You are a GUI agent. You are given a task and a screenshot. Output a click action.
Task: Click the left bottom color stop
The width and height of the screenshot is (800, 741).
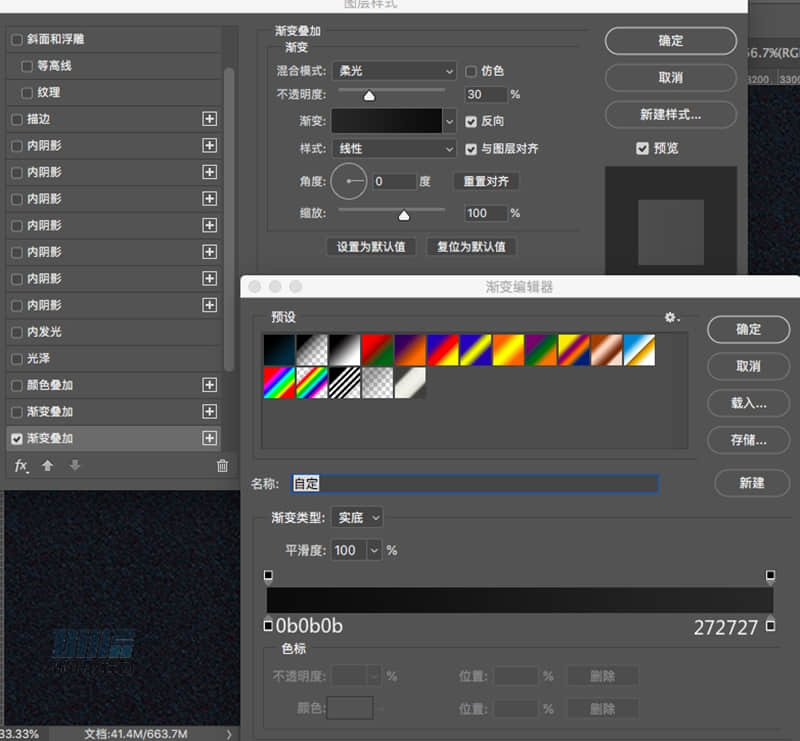pyautogui.click(x=268, y=625)
